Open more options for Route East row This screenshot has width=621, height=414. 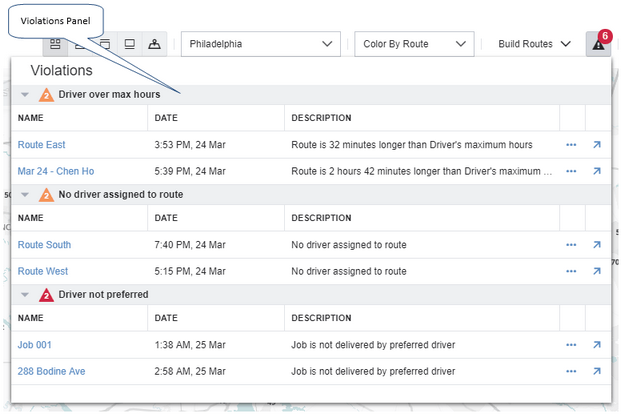tap(571, 145)
